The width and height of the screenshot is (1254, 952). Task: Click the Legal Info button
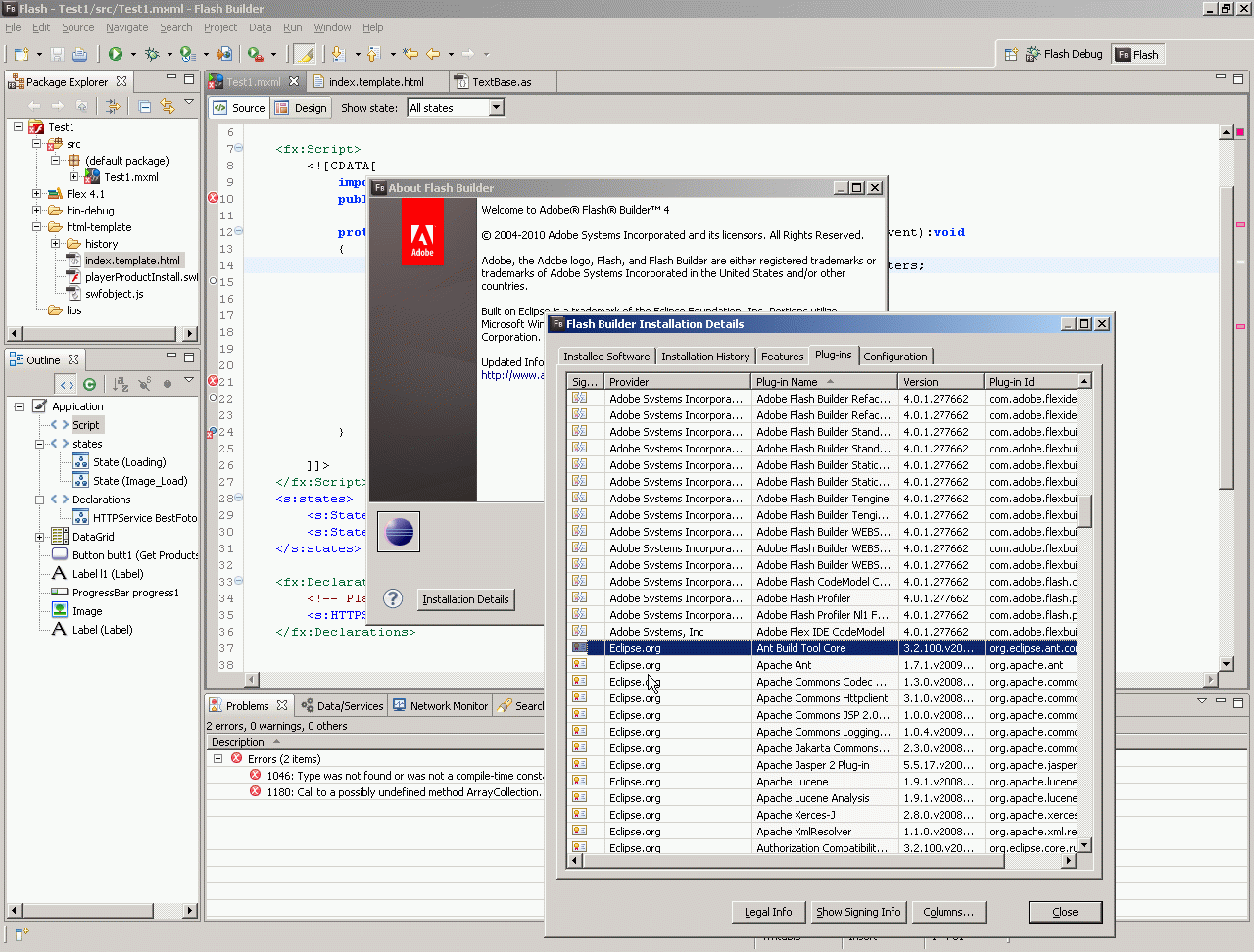click(768, 912)
